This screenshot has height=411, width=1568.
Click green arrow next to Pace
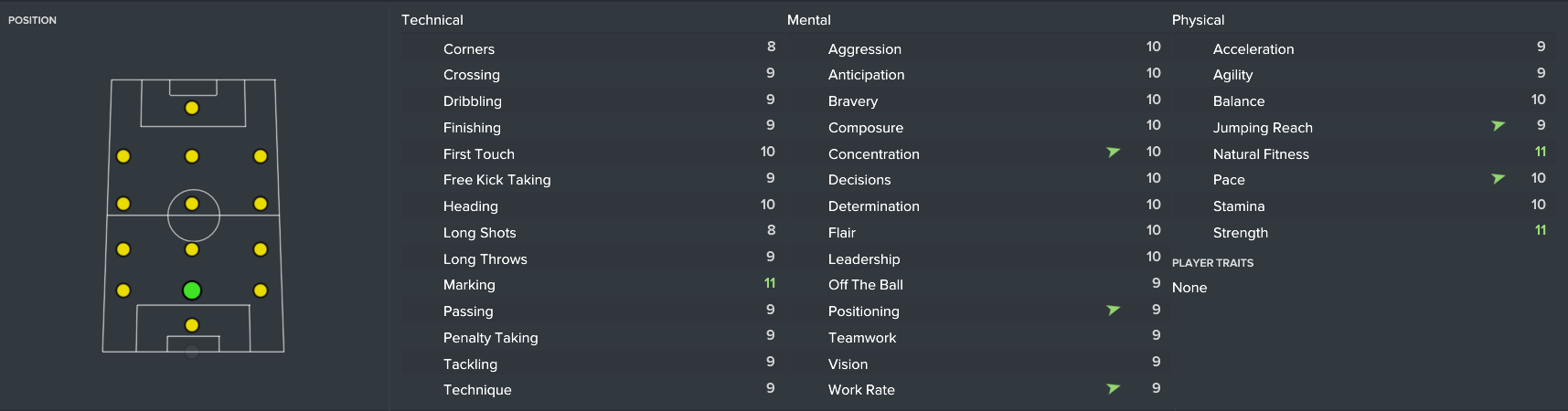click(1498, 179)
